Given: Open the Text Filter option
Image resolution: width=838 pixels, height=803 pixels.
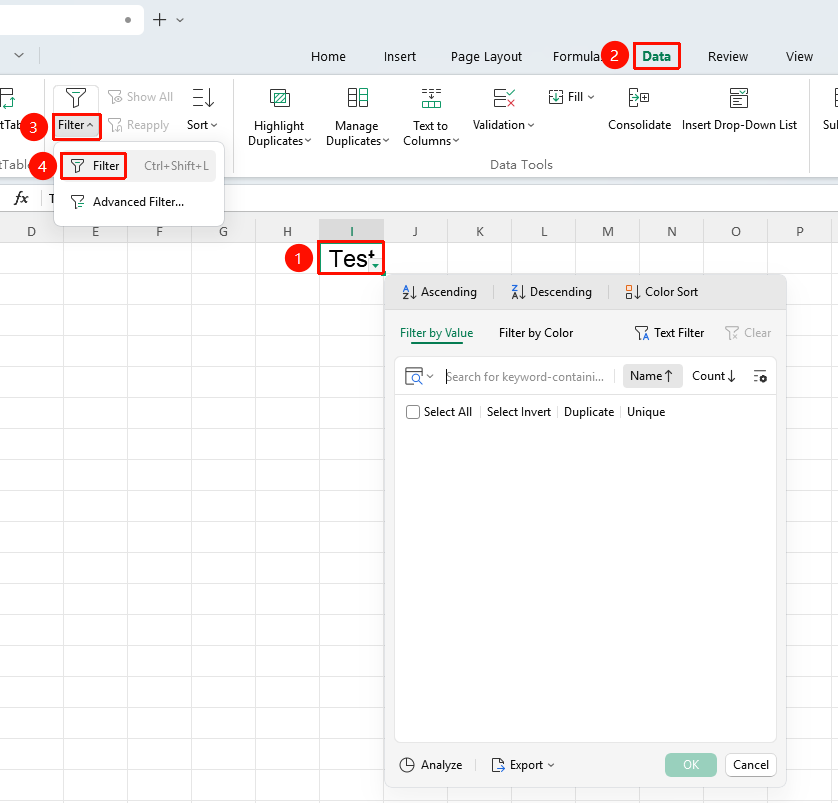Looking at the screenshot, I should tap(669, 333).
